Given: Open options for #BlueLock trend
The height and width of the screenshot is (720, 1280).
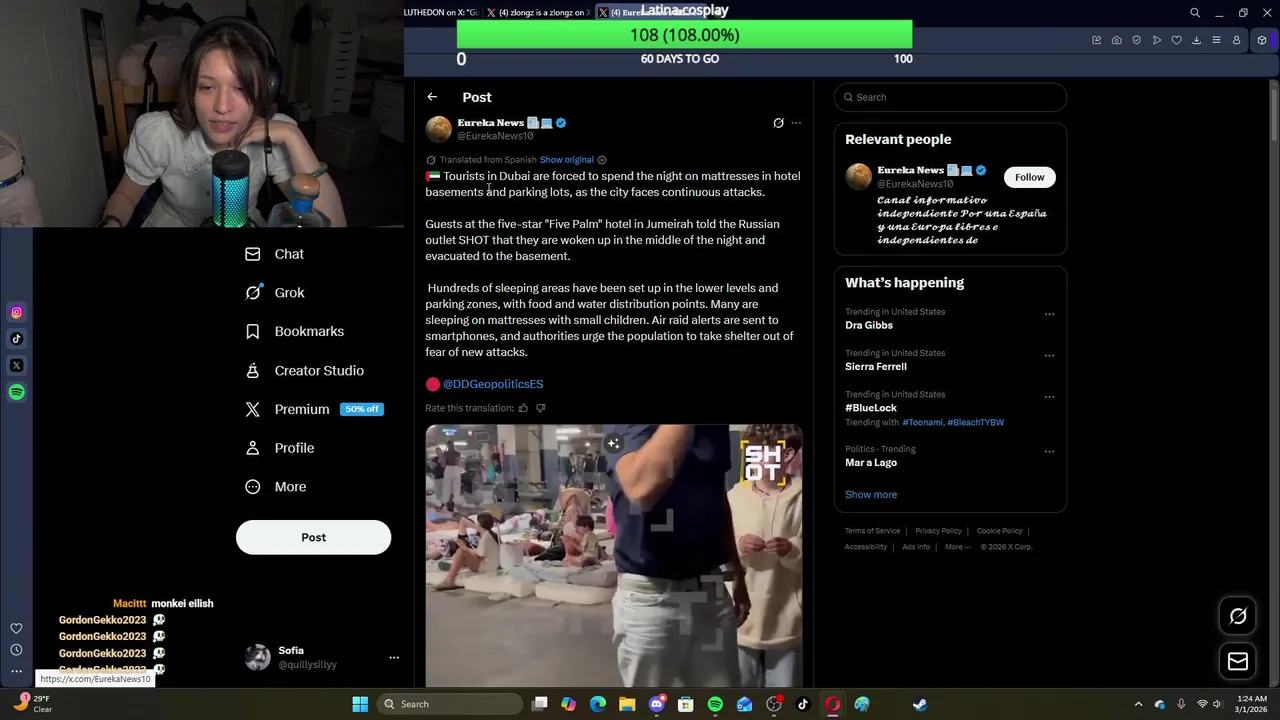Looking at the screenshot, I should coord(1049,397).
